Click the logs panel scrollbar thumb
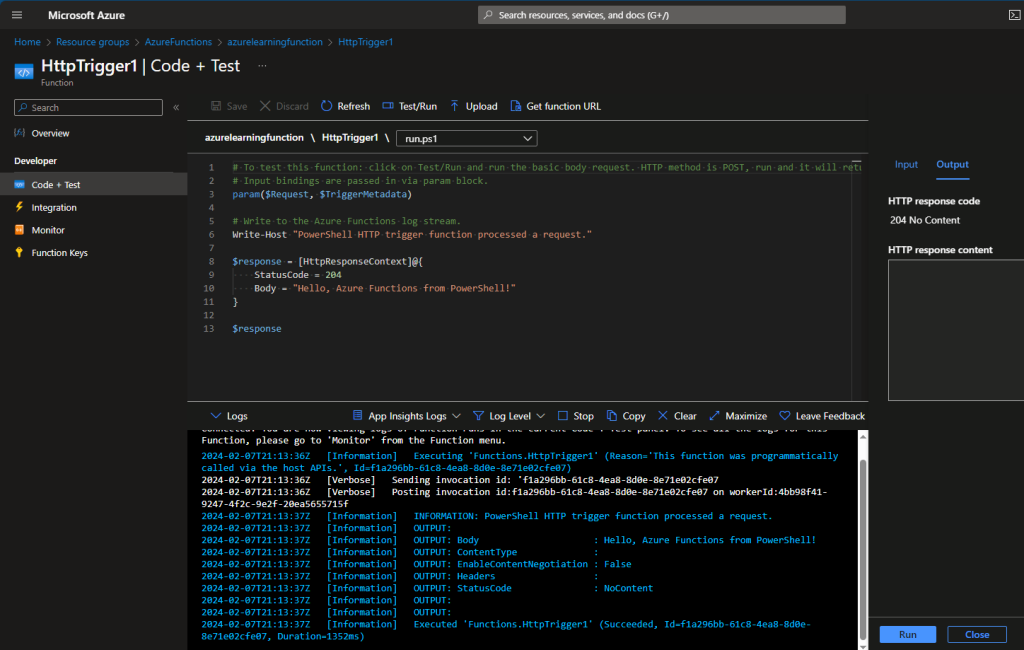Viewport: 1024px width, 650px height. (x=863, y=549)
